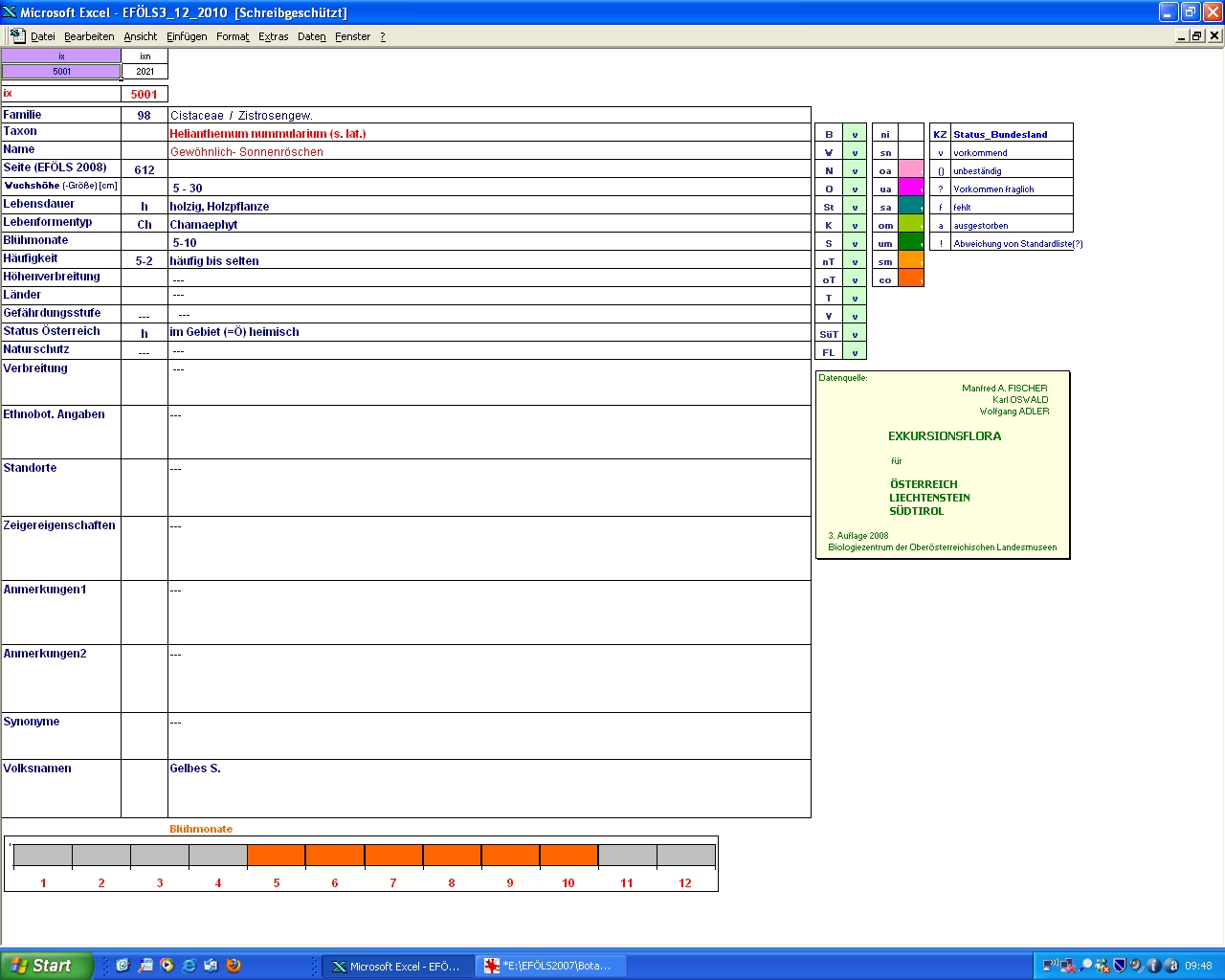Screen dimensions: 1225x980
Task: Click month 10 bar in Blühmonate chart
Action: (568, 856)
